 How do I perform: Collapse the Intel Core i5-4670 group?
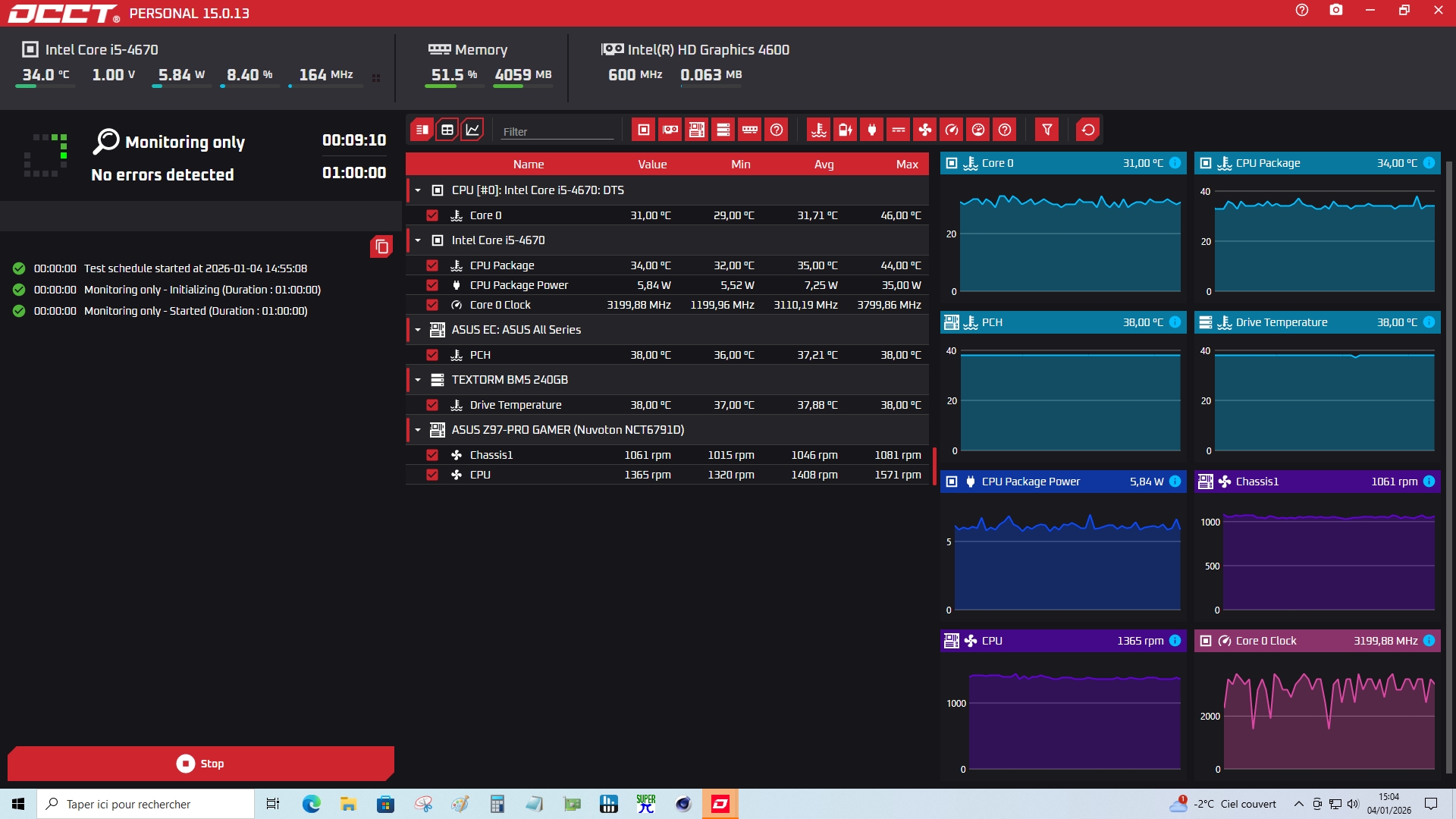tap(418, 240)
